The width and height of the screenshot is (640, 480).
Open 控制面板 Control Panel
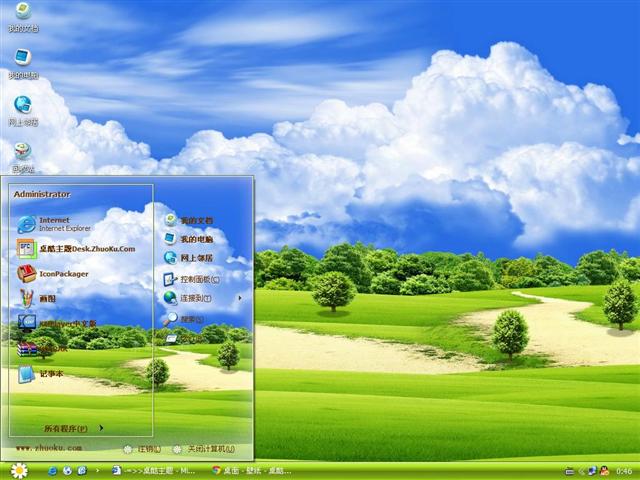click(x=192, y=279)
